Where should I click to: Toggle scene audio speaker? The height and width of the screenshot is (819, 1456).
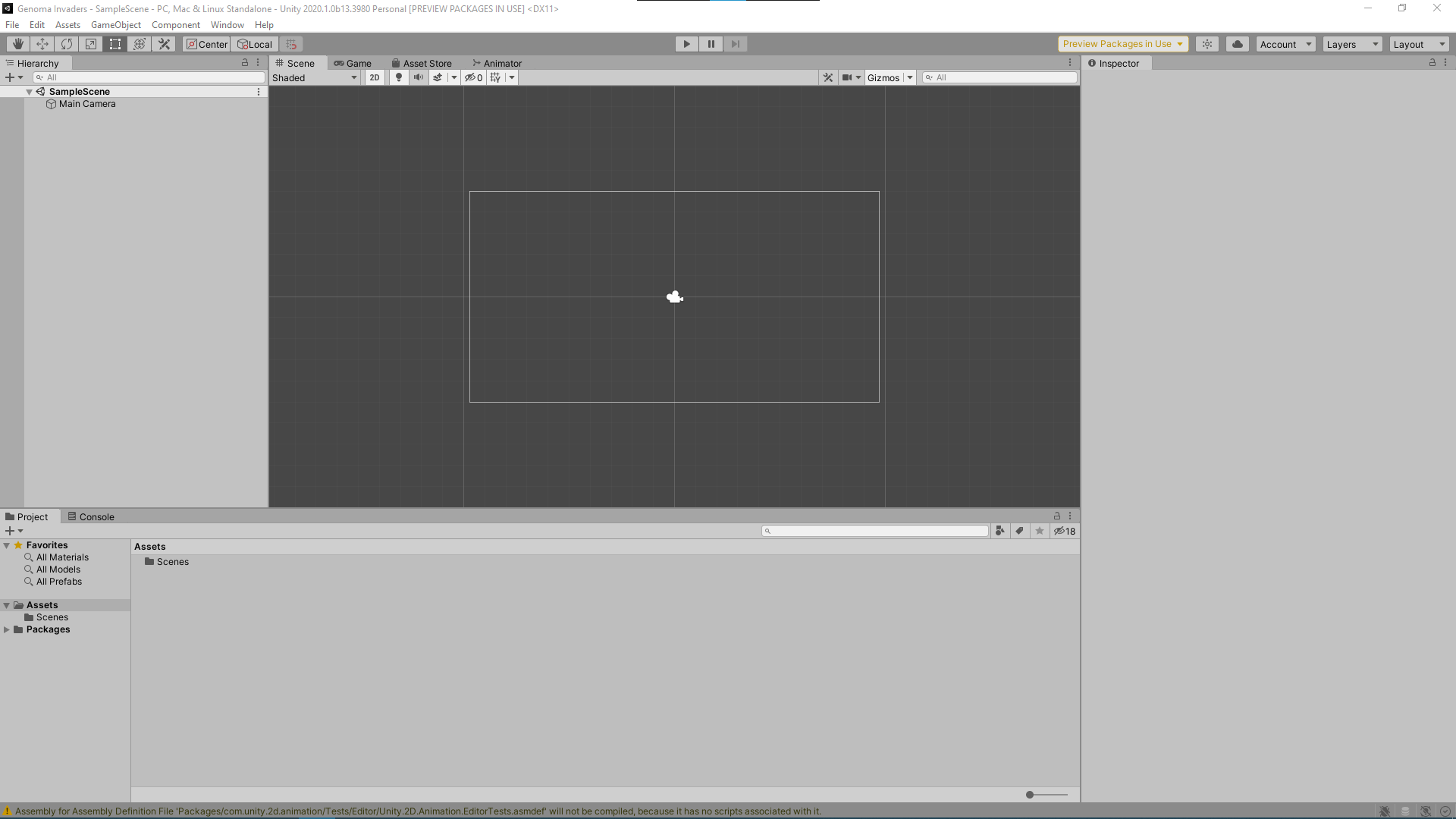[419, 77]
